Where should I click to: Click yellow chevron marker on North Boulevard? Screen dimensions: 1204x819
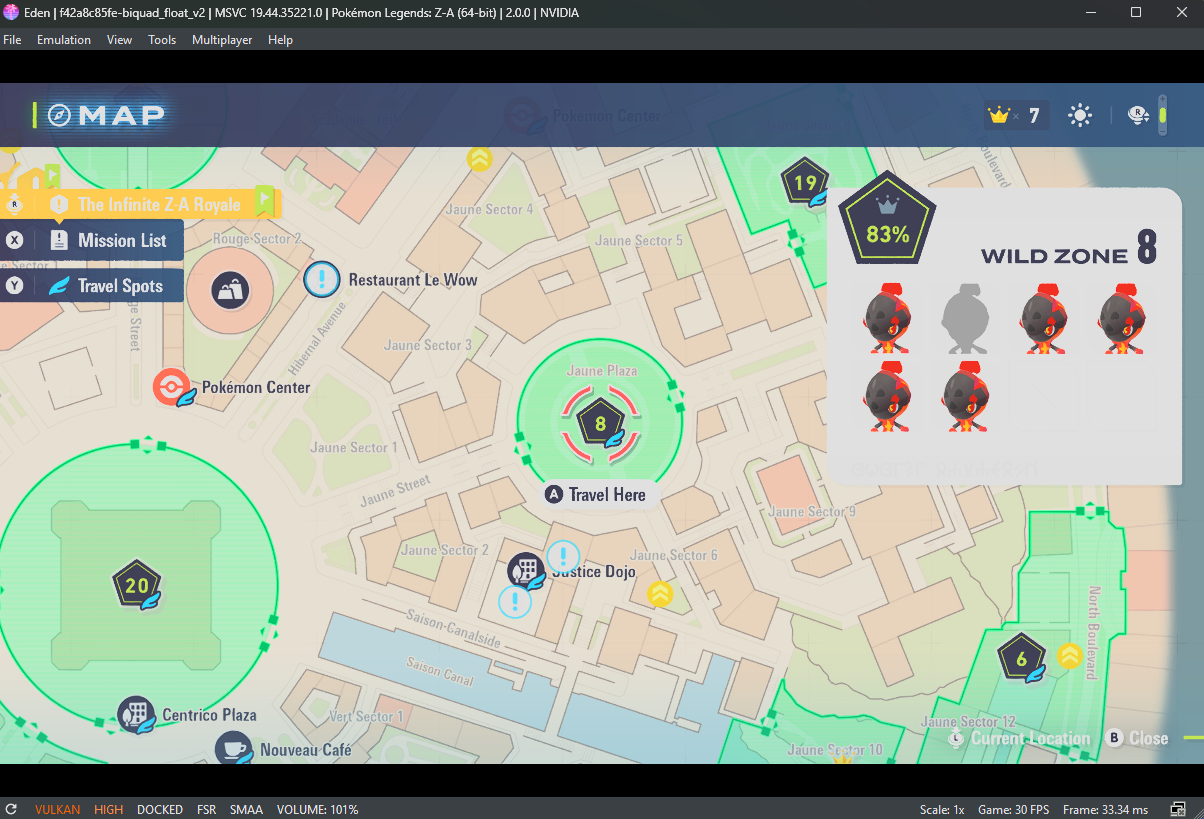(1070, 656)
